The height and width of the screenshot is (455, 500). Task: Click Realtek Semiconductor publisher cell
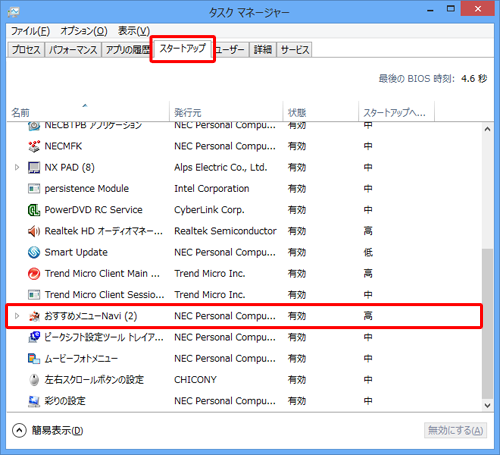point(225,231)
